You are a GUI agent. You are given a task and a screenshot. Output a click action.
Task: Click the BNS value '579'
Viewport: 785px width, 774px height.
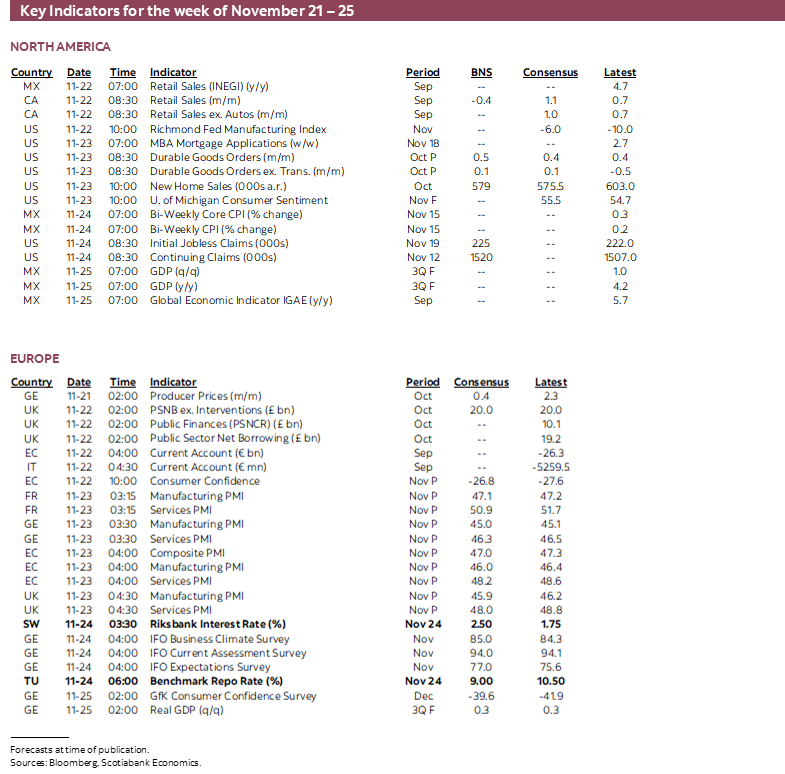[x=481, y=186]
